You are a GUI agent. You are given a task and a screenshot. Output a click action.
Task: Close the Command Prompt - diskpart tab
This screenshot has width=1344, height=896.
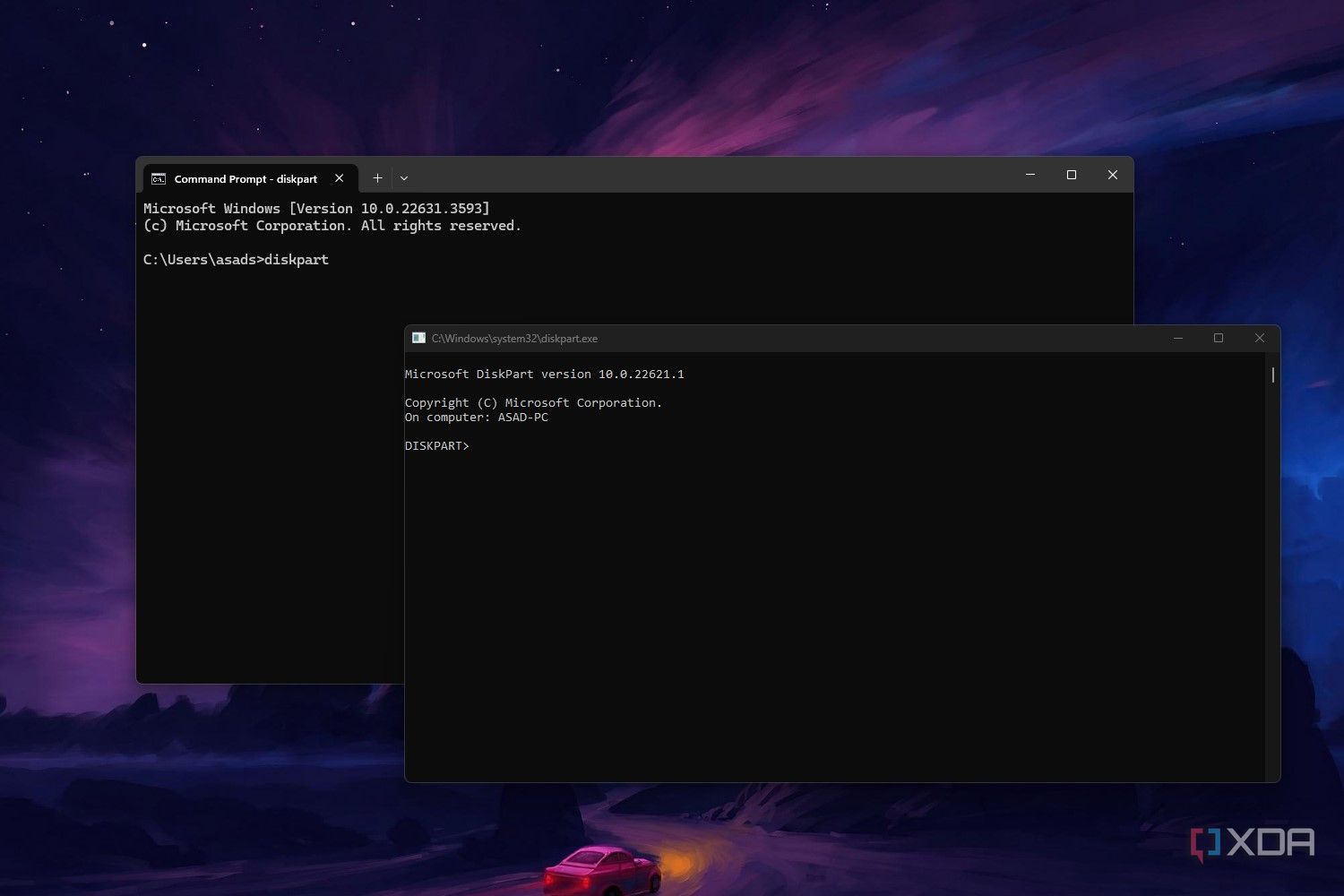(x=339, y=178)
